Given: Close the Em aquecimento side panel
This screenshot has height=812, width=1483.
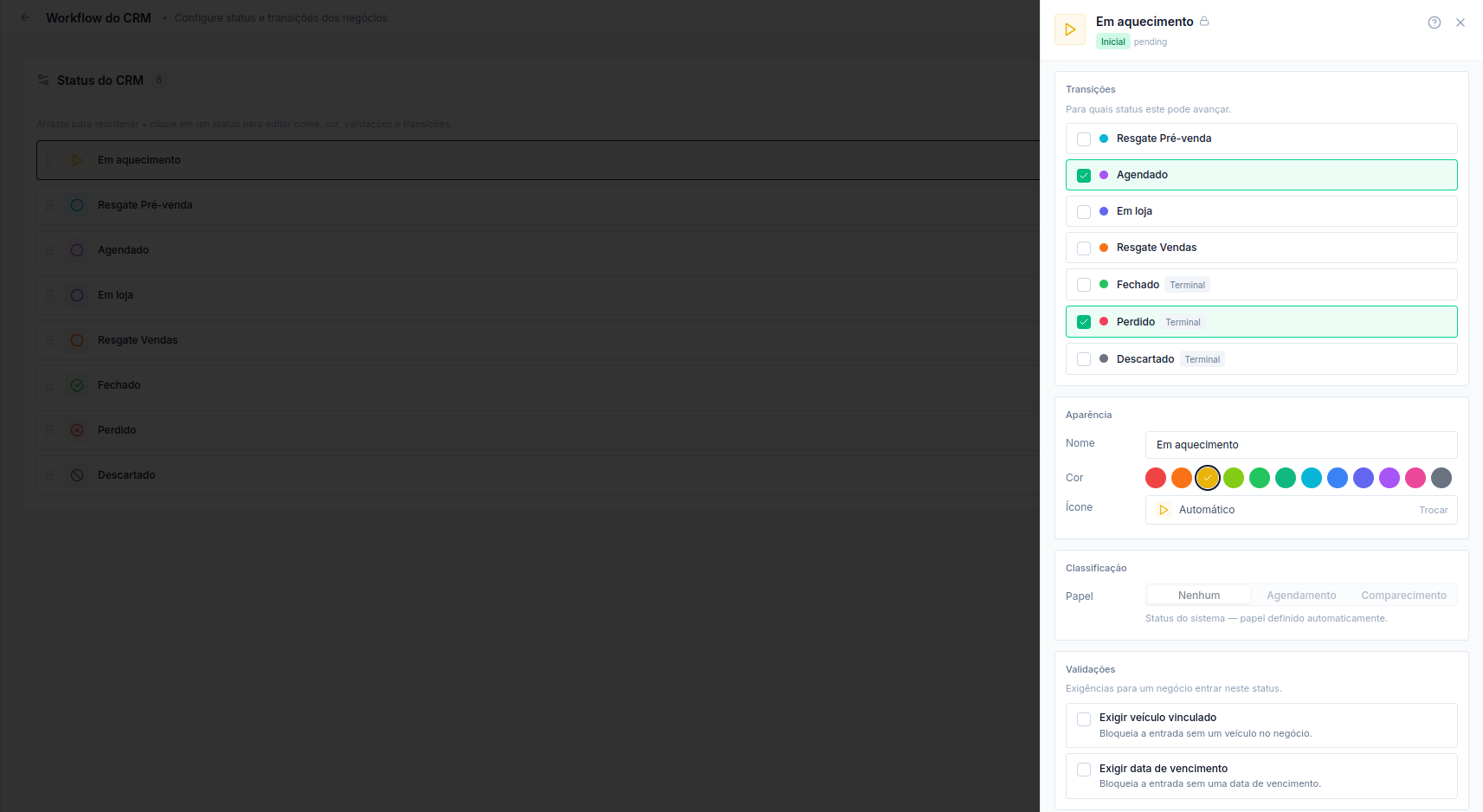Looking at the screenshot, I should 1460,23.
